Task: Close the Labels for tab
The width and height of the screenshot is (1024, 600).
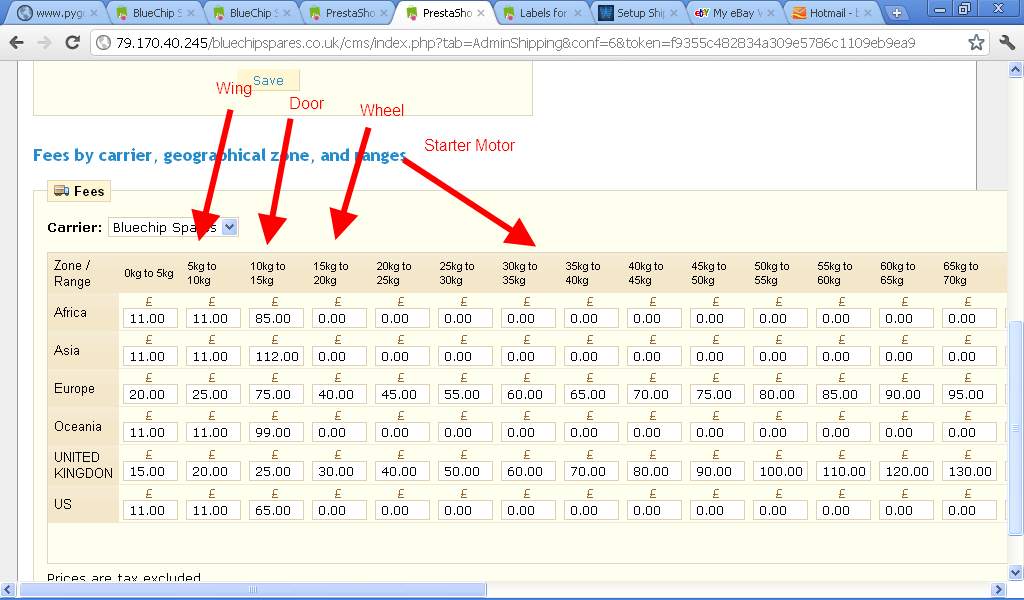Action: coord(577,13)
